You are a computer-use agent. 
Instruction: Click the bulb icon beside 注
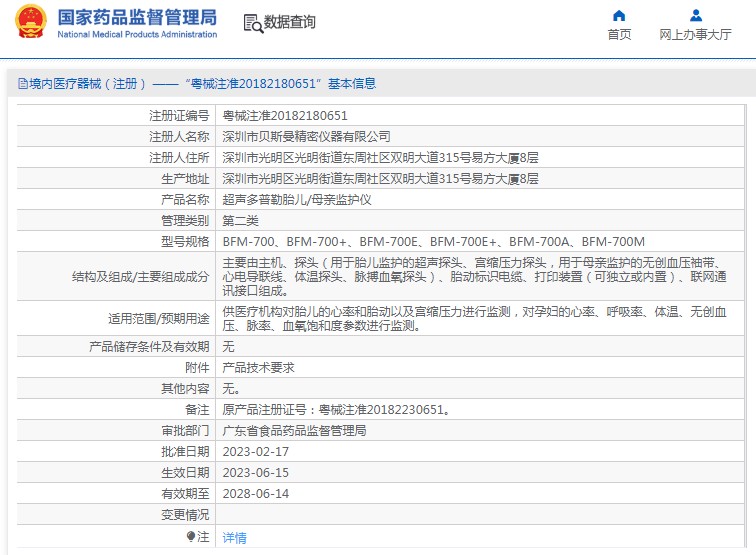[x=191, y=536]
